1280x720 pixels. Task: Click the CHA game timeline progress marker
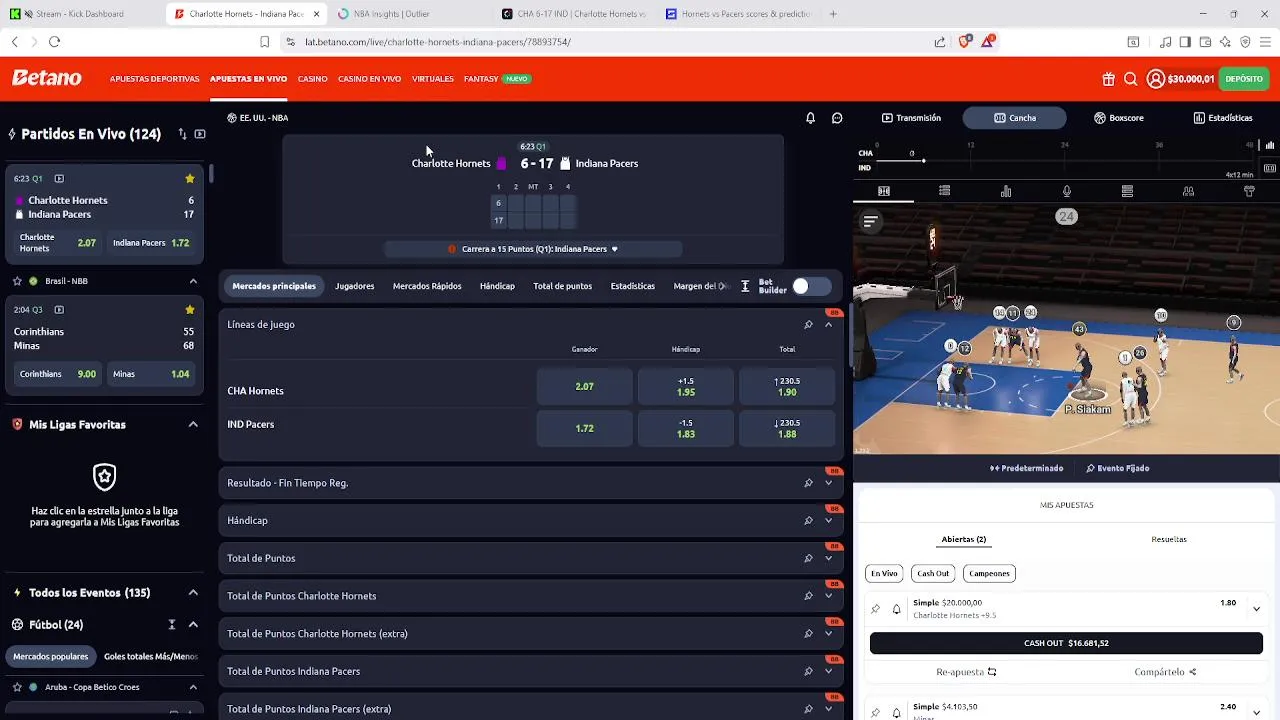point(923,160)
